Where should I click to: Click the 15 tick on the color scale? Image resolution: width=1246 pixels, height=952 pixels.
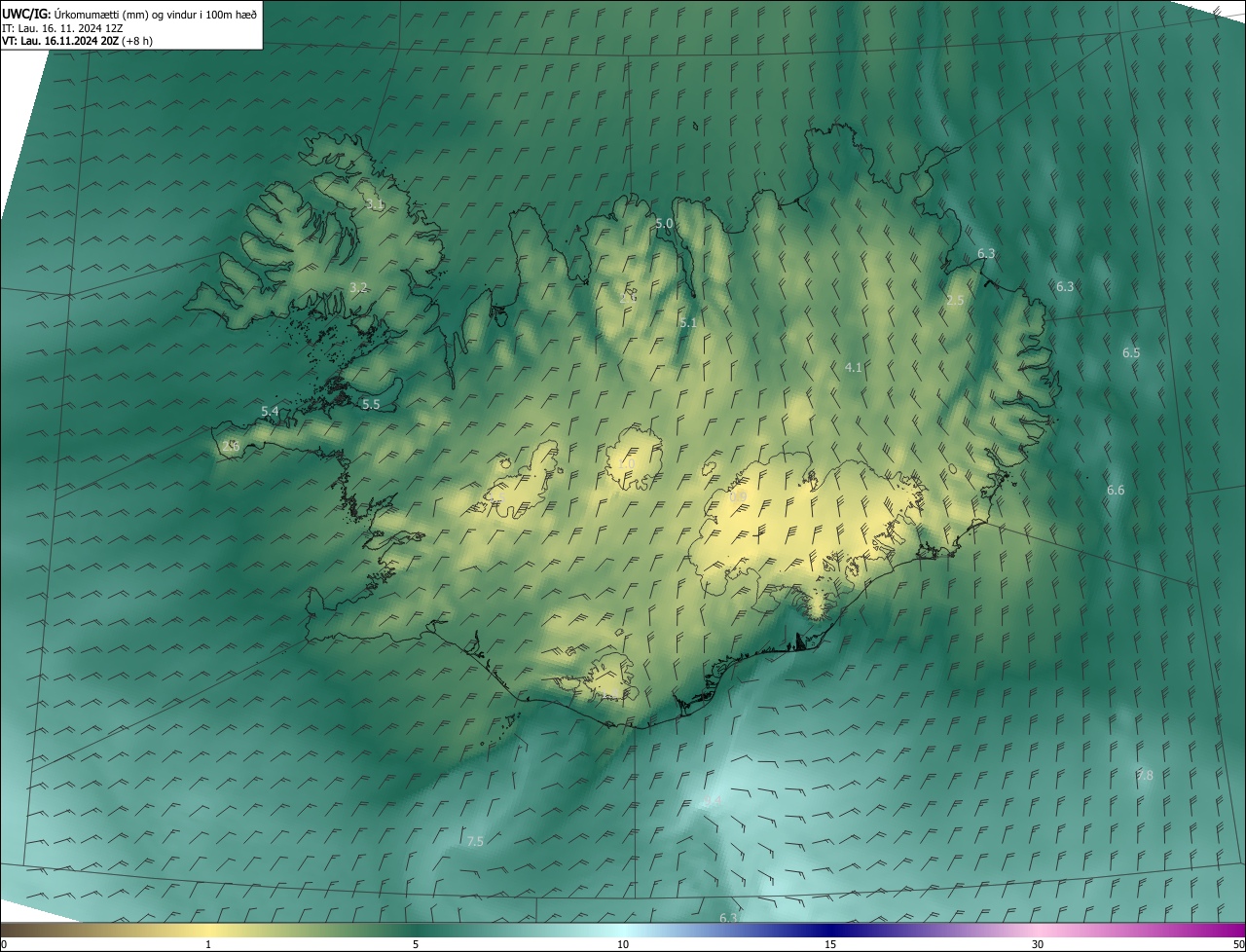pos(830,944)
